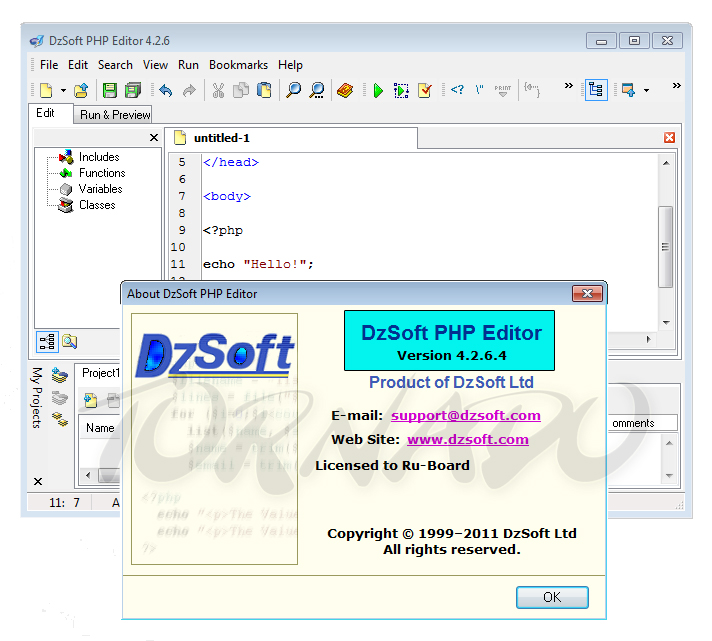Click the Cut scissors icon
Viewport: 712px width, 641px height.
(217, 90)
